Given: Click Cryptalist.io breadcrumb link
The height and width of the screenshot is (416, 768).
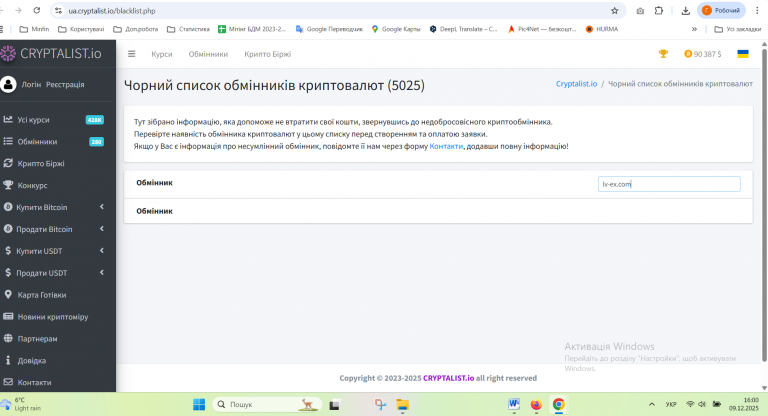Looking at the screenshot, I should (x=576, y=84).
